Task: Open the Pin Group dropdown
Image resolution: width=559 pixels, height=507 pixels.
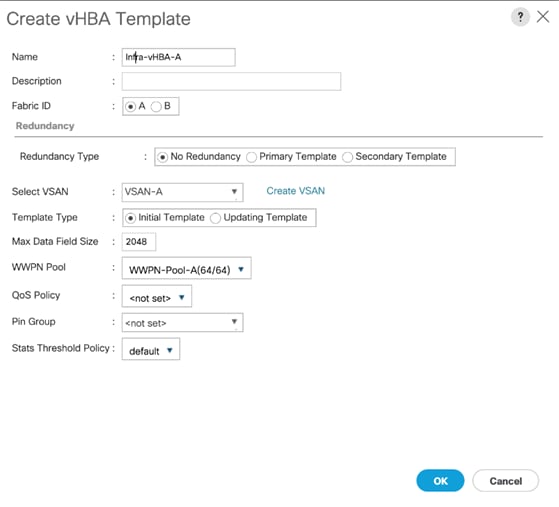Action: click(x=182, y=323)
